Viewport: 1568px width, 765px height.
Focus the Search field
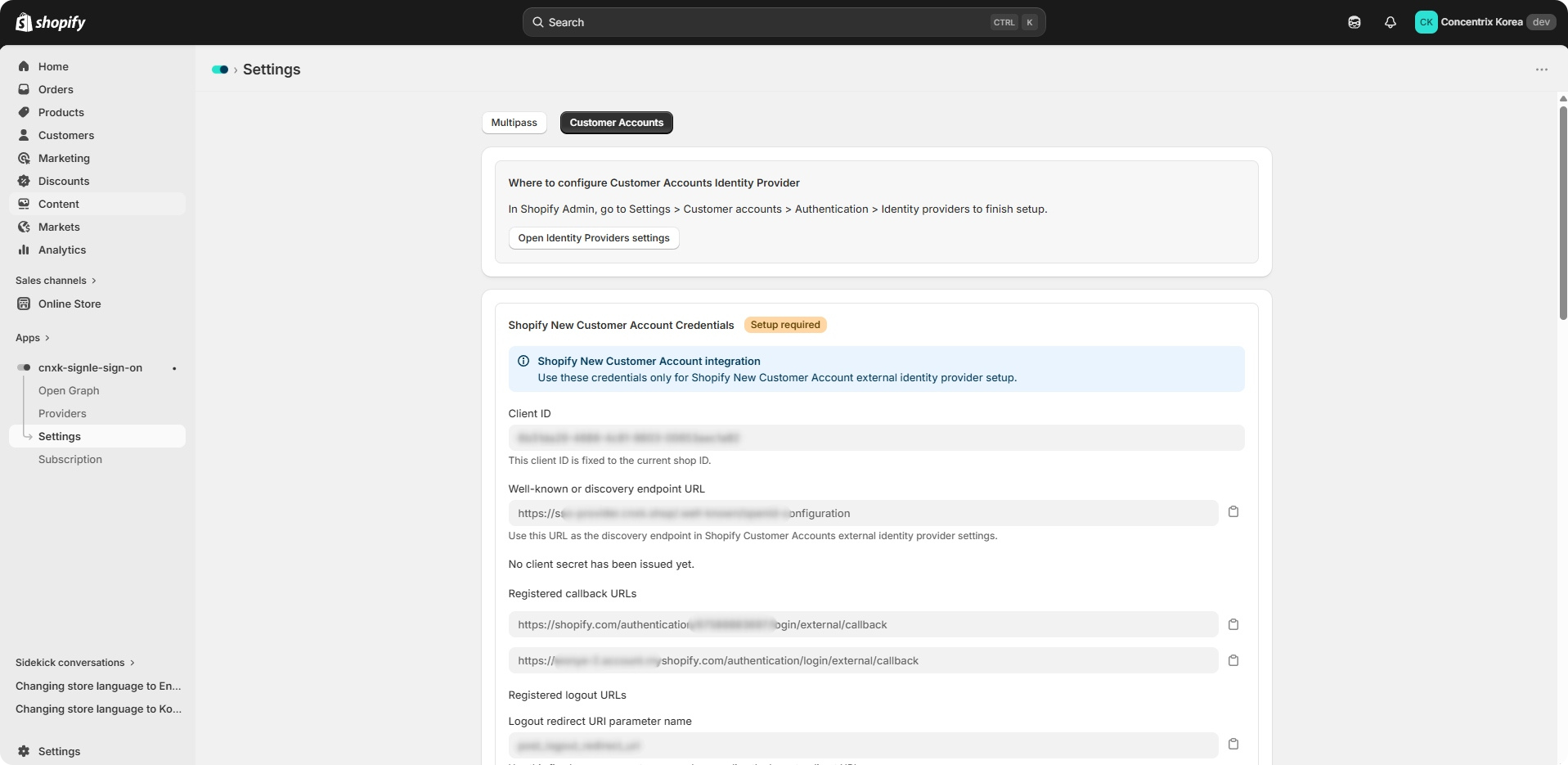point(784,22)
